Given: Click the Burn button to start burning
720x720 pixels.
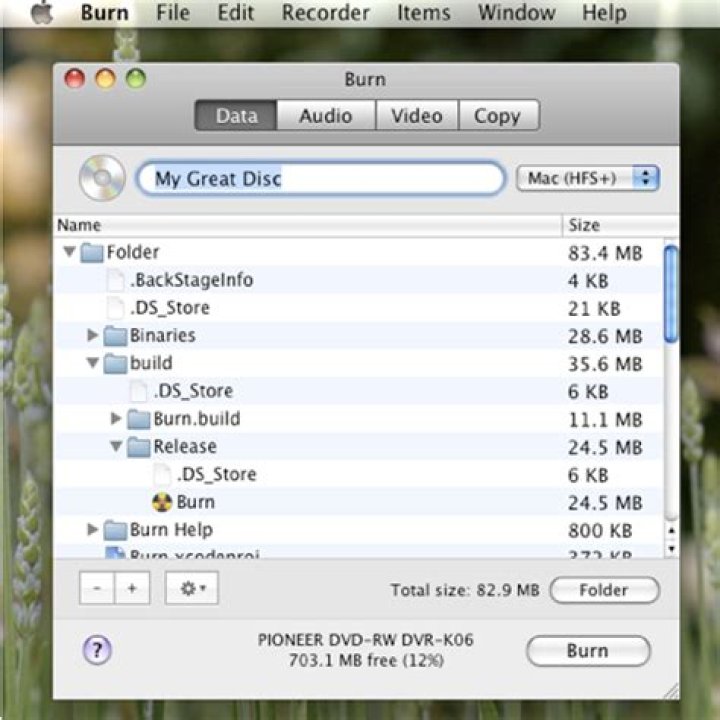Looking at the screenshot, I should [x=588, y=651].
